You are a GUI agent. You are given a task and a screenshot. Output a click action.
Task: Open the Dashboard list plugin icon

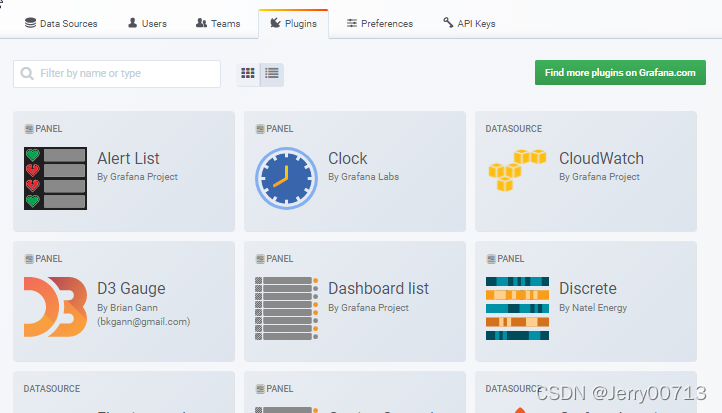tap(286, 308)
